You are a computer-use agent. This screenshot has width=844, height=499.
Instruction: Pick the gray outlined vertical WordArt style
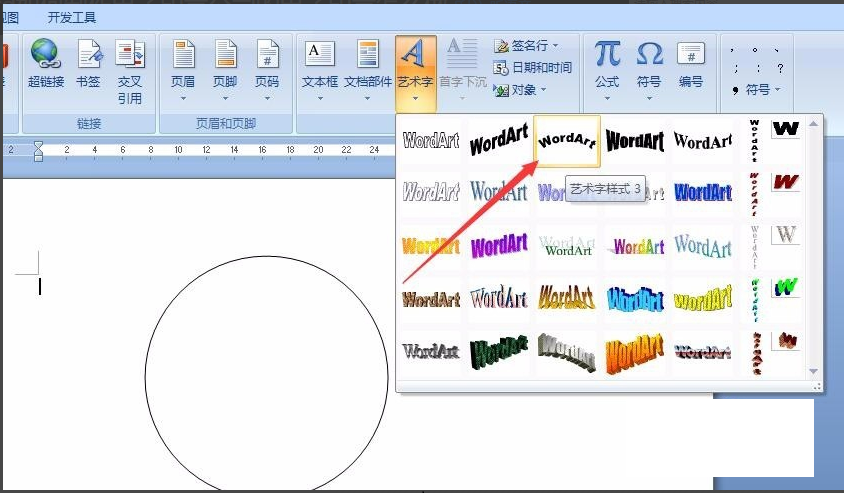(754, 247)
